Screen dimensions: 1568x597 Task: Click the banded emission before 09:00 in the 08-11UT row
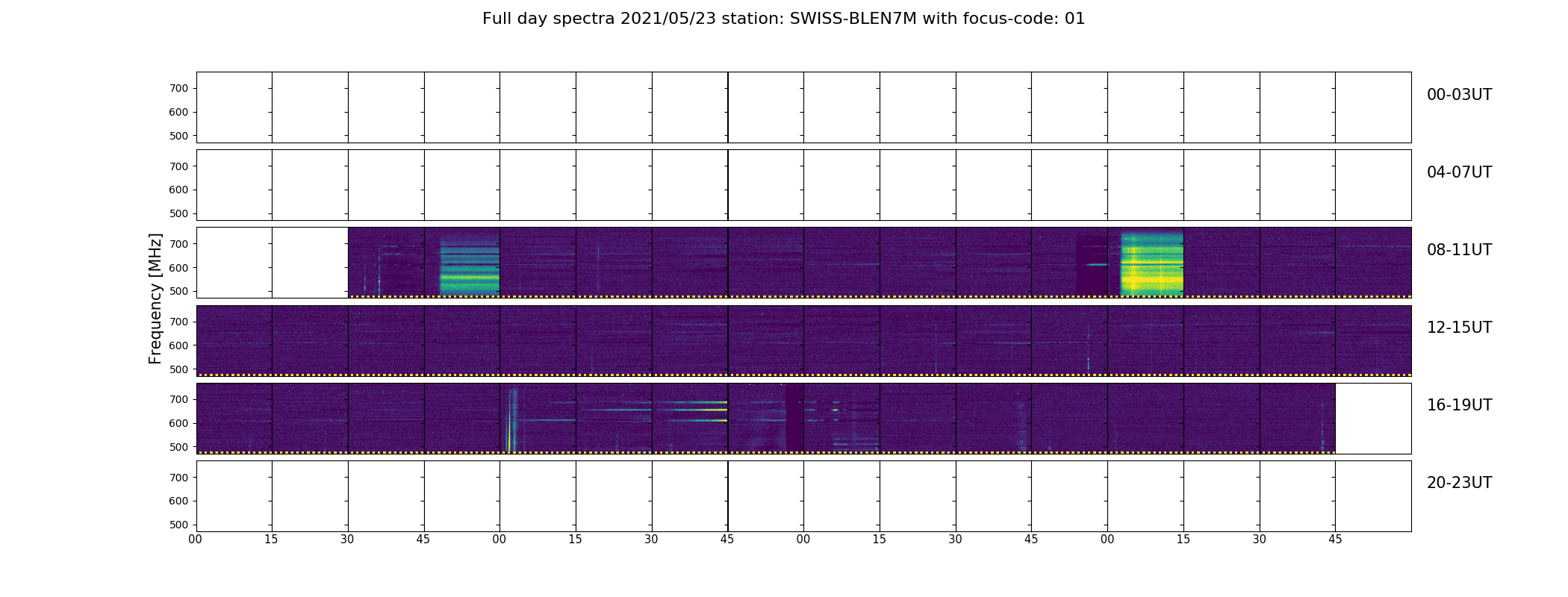click(469, 265)
